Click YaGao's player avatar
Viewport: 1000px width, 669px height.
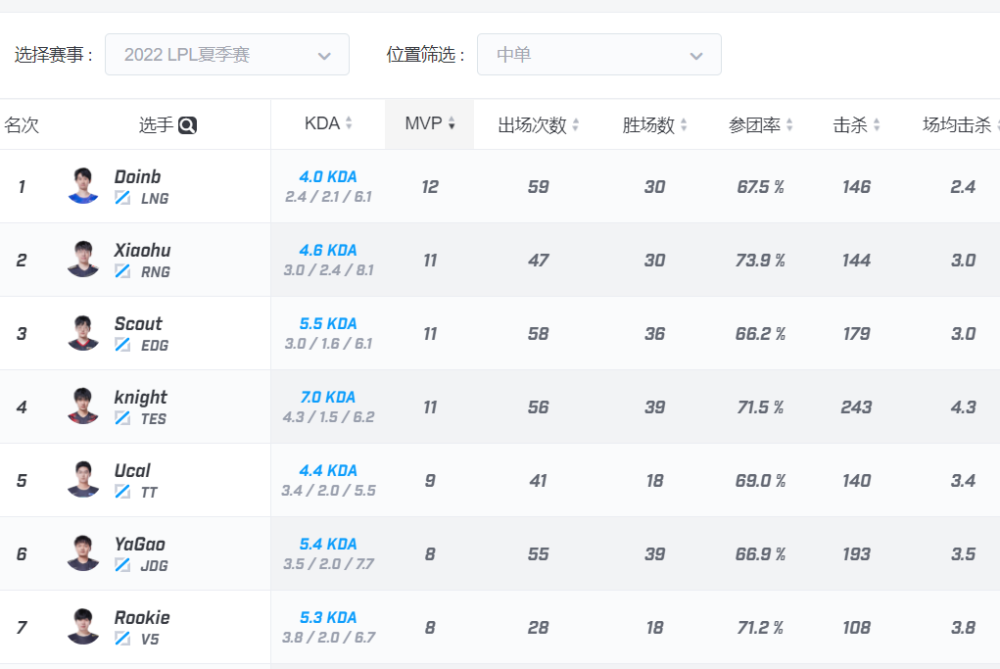83,552
